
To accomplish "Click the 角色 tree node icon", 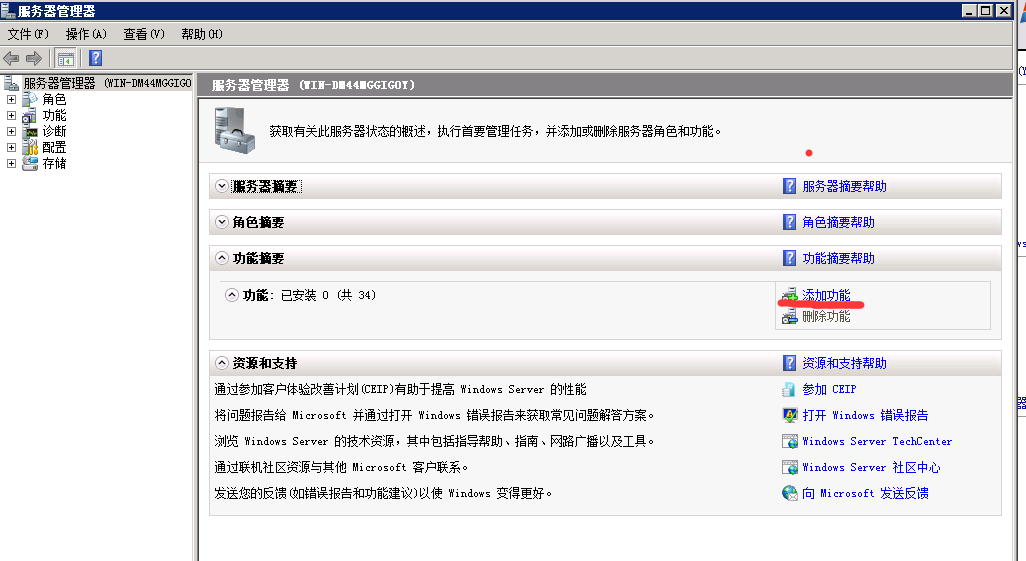I will (x=30, y=100).
